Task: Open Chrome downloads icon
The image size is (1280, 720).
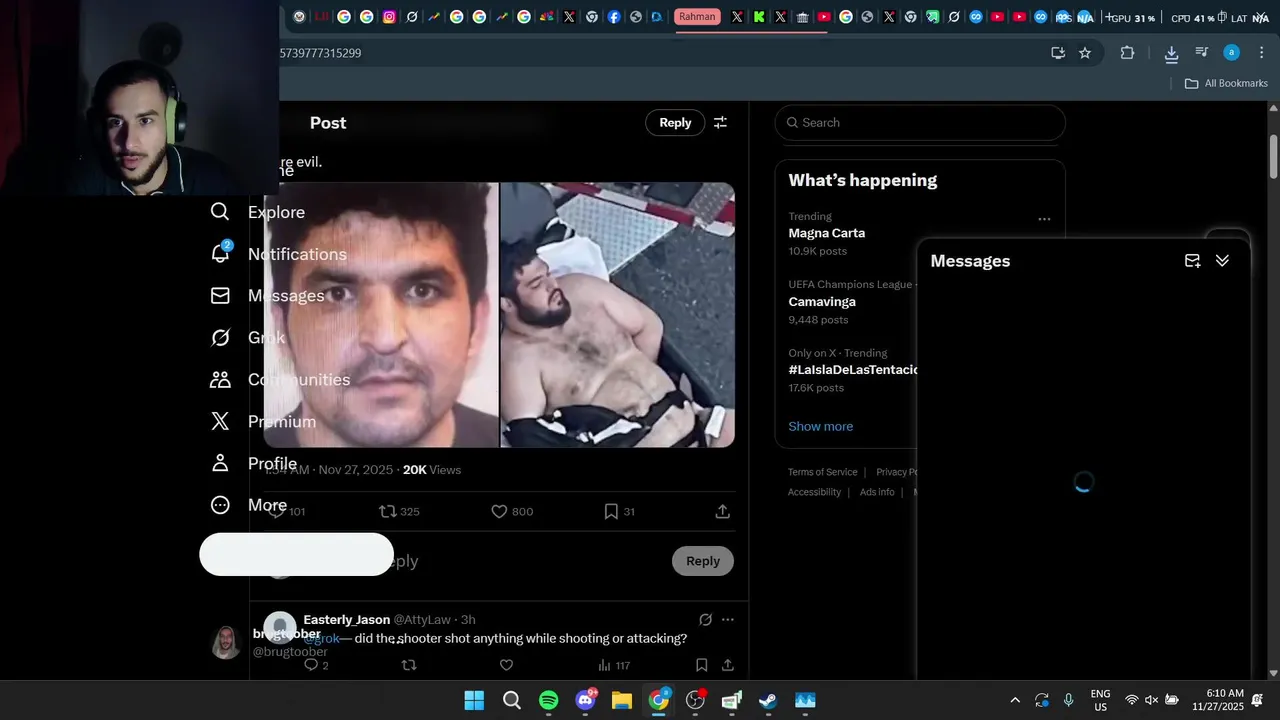Action: (x=1171, y=53)
